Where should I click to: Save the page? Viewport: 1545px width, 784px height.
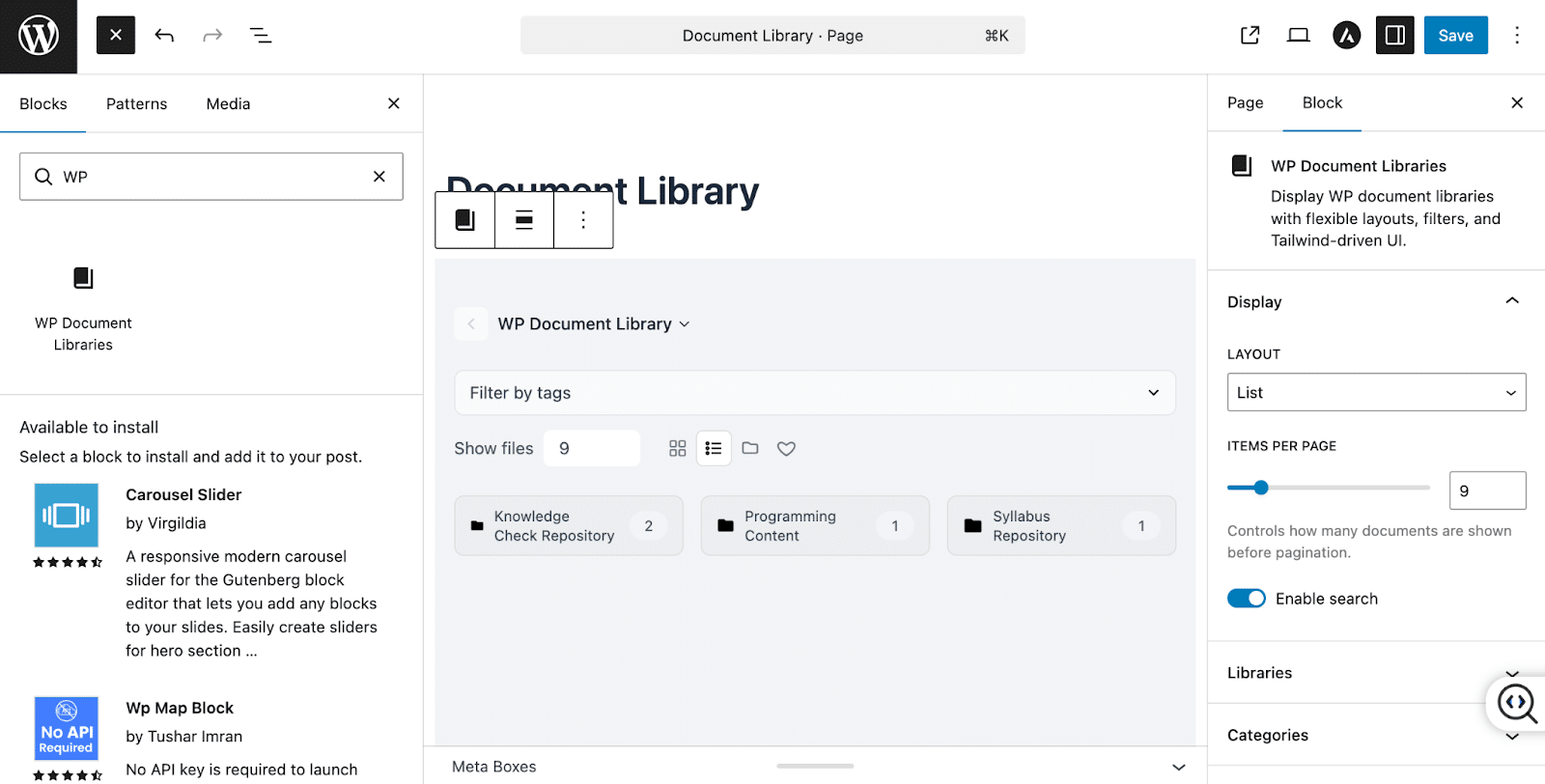coord(1456,36)
